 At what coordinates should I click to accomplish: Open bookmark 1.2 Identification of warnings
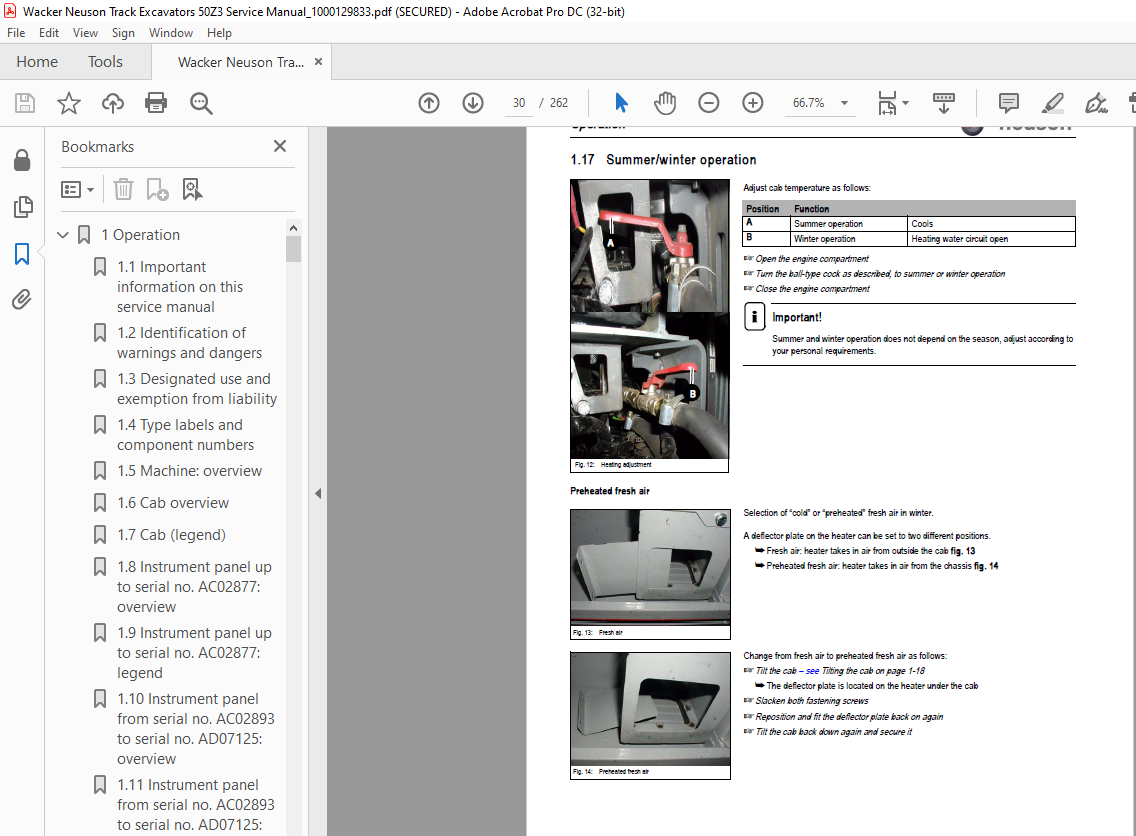click(x=189, y=343)
